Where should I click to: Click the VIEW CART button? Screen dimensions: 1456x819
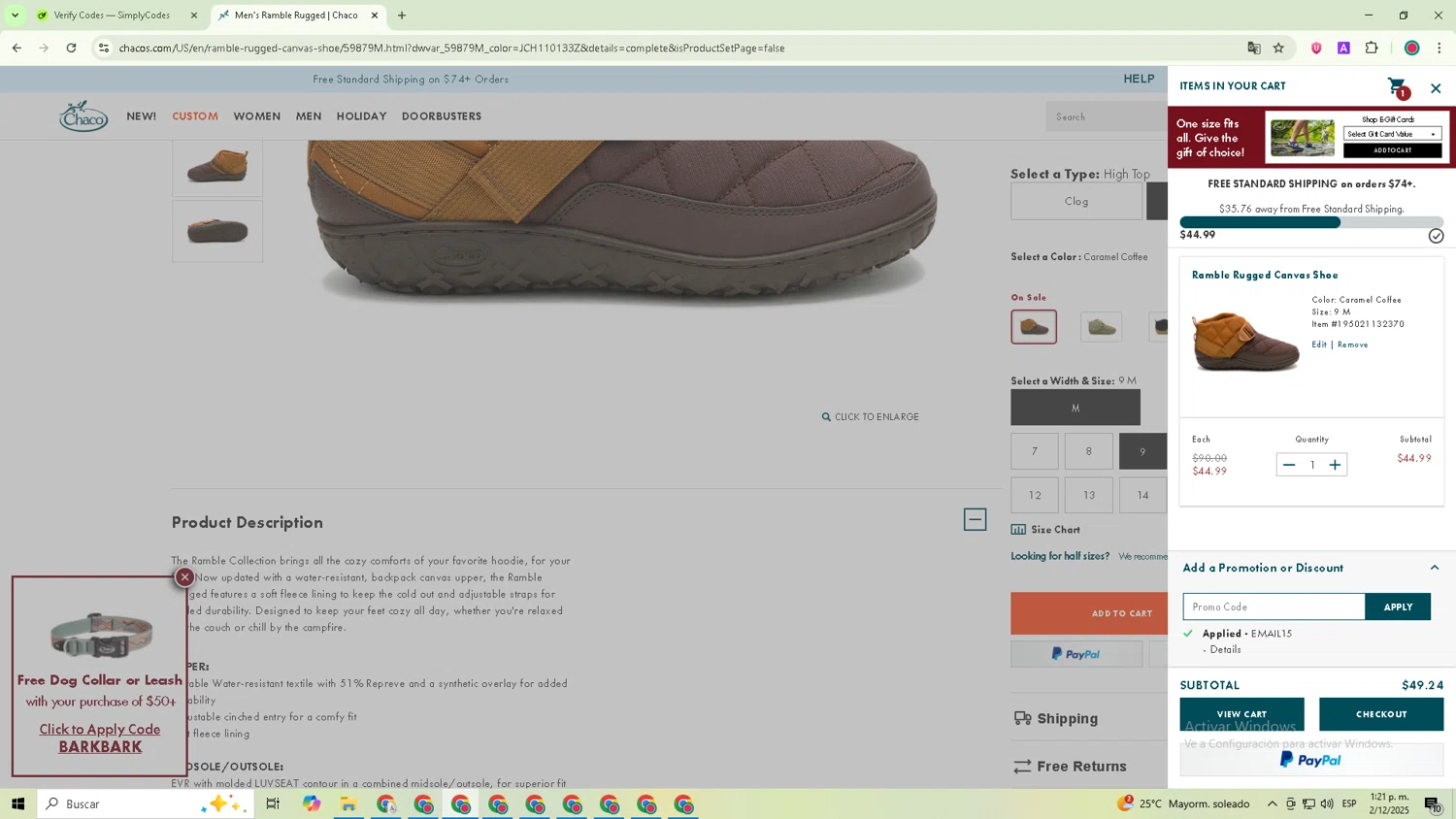pyautogui.click(x=1241, y=714)
